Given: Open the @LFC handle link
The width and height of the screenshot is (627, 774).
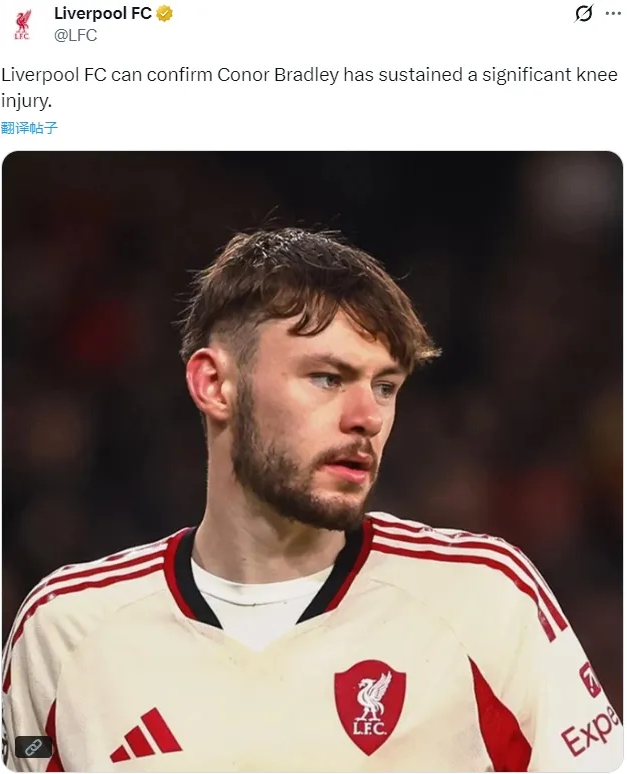Looking at the screenshot, I should tap(76, 36).
